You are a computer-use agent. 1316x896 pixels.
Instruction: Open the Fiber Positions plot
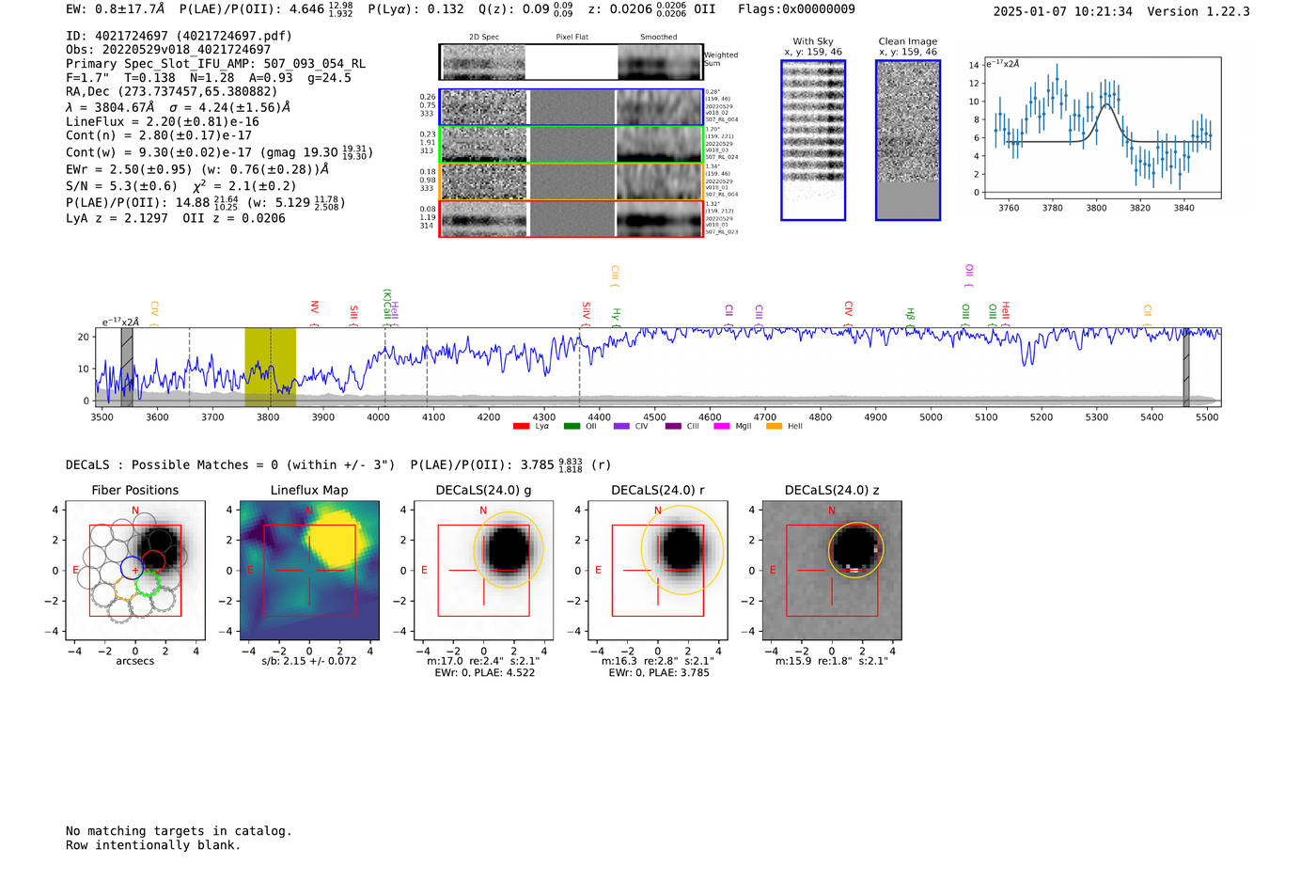point(135,571)
